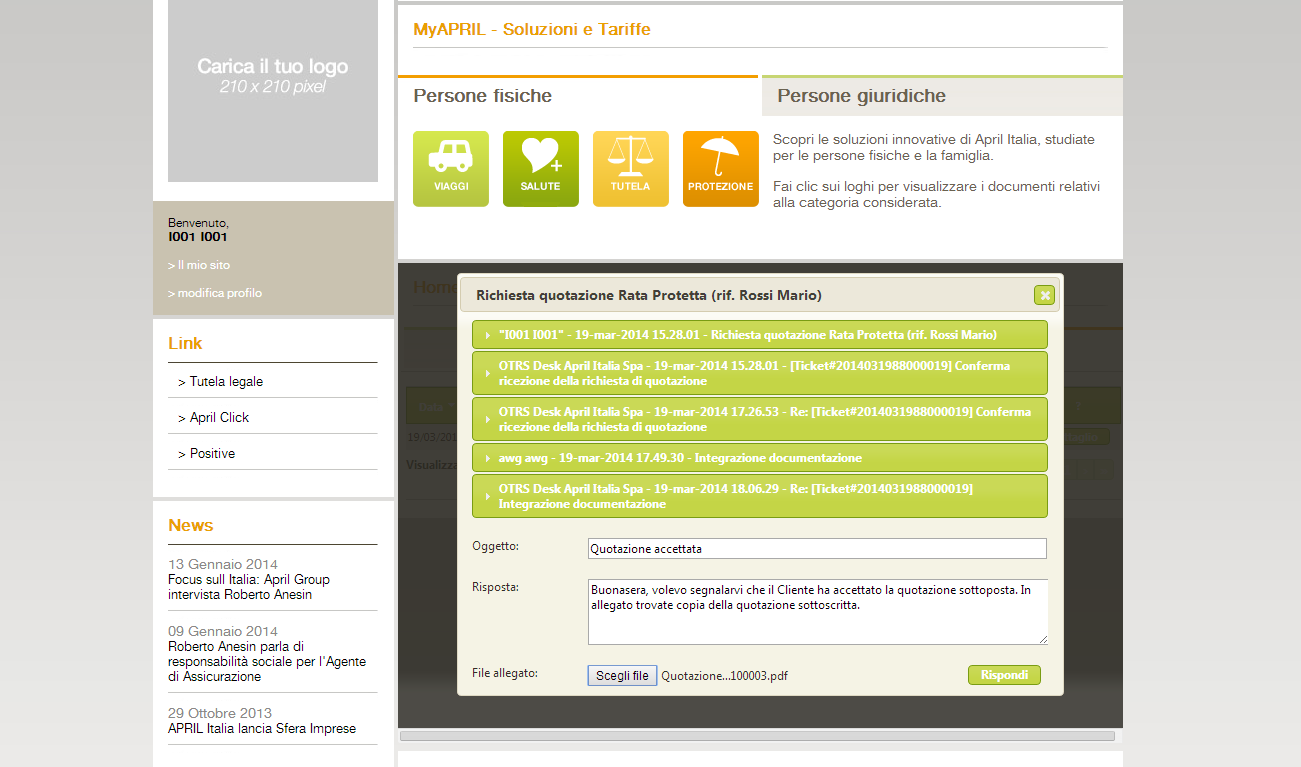Viewport: 1301px width, 767px height.
Task: Open the Roberto Anesin responsabilità sociale news
Action: (267, 661)
